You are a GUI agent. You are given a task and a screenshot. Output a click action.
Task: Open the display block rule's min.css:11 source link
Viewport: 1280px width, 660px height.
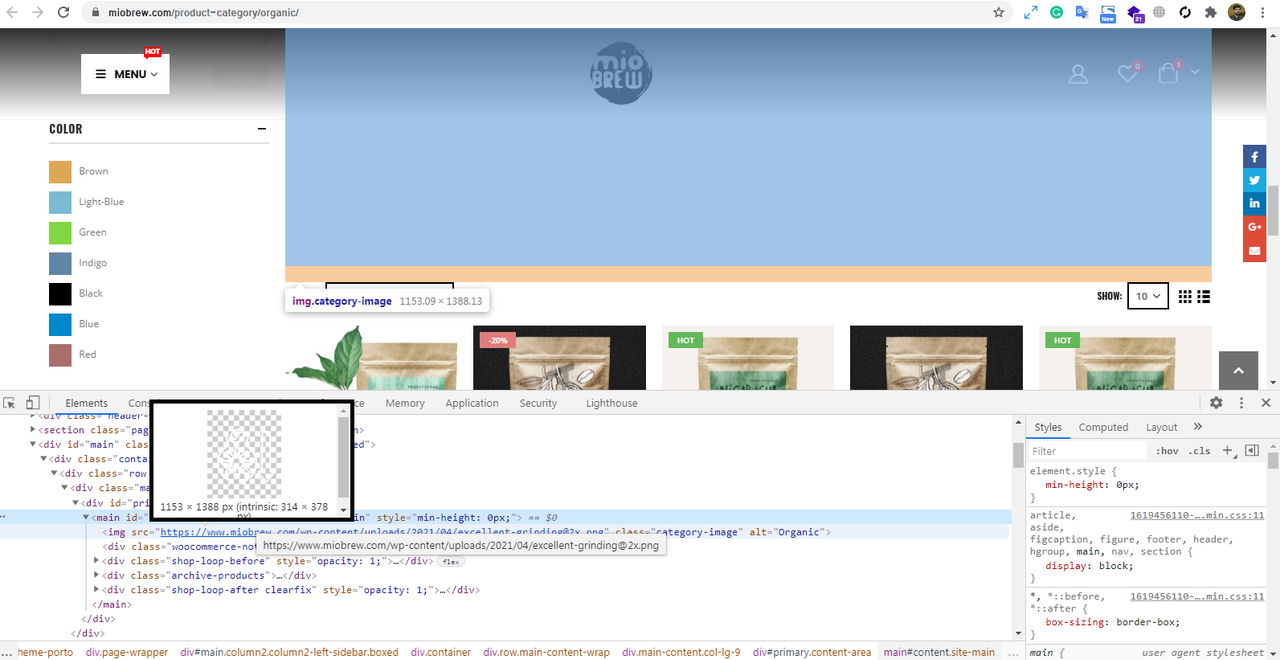[1197, 515]
